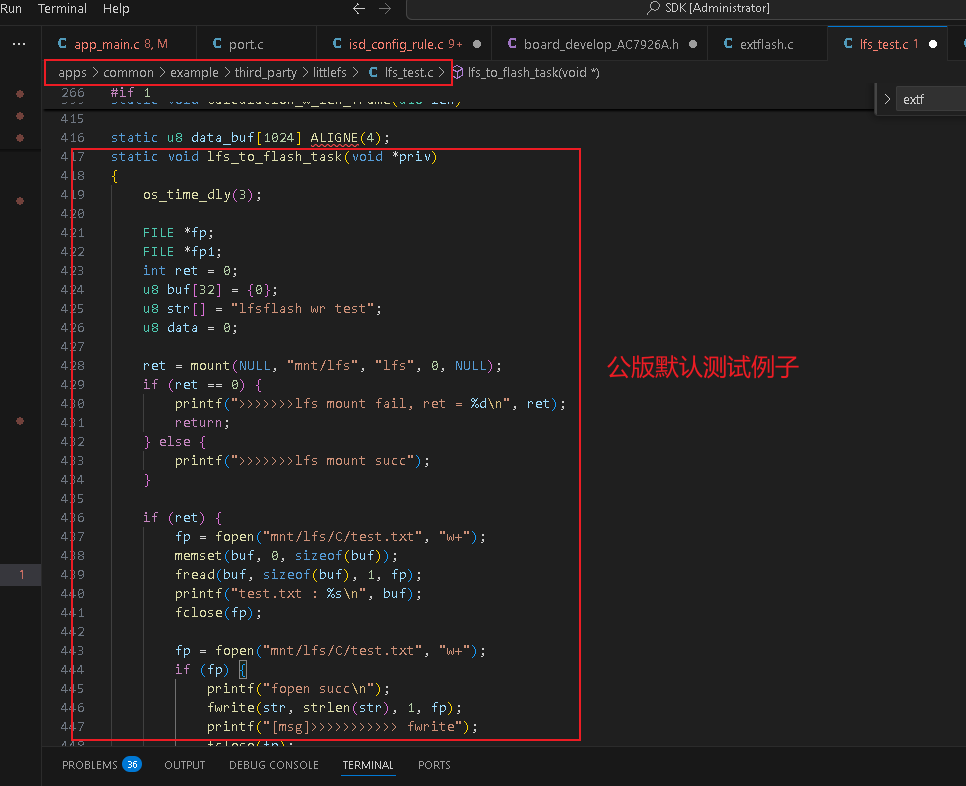
Task: Click the 'u8 str[] = "lfsflash wr test";' line
Action: click(262, 309)
